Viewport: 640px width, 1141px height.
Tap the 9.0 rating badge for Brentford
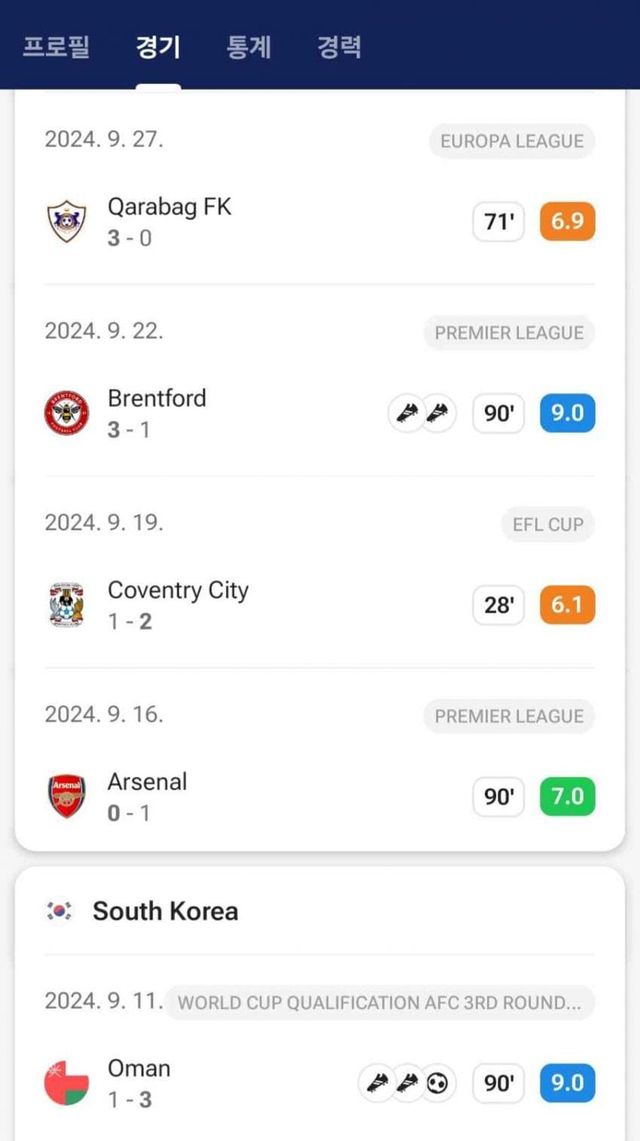(x=567, y=413)
